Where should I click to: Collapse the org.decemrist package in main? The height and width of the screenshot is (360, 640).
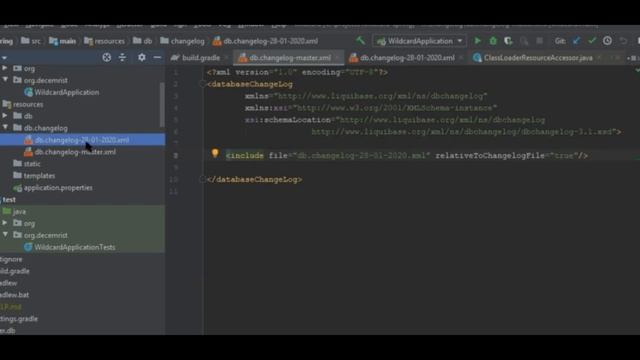[x=5, y=80]
